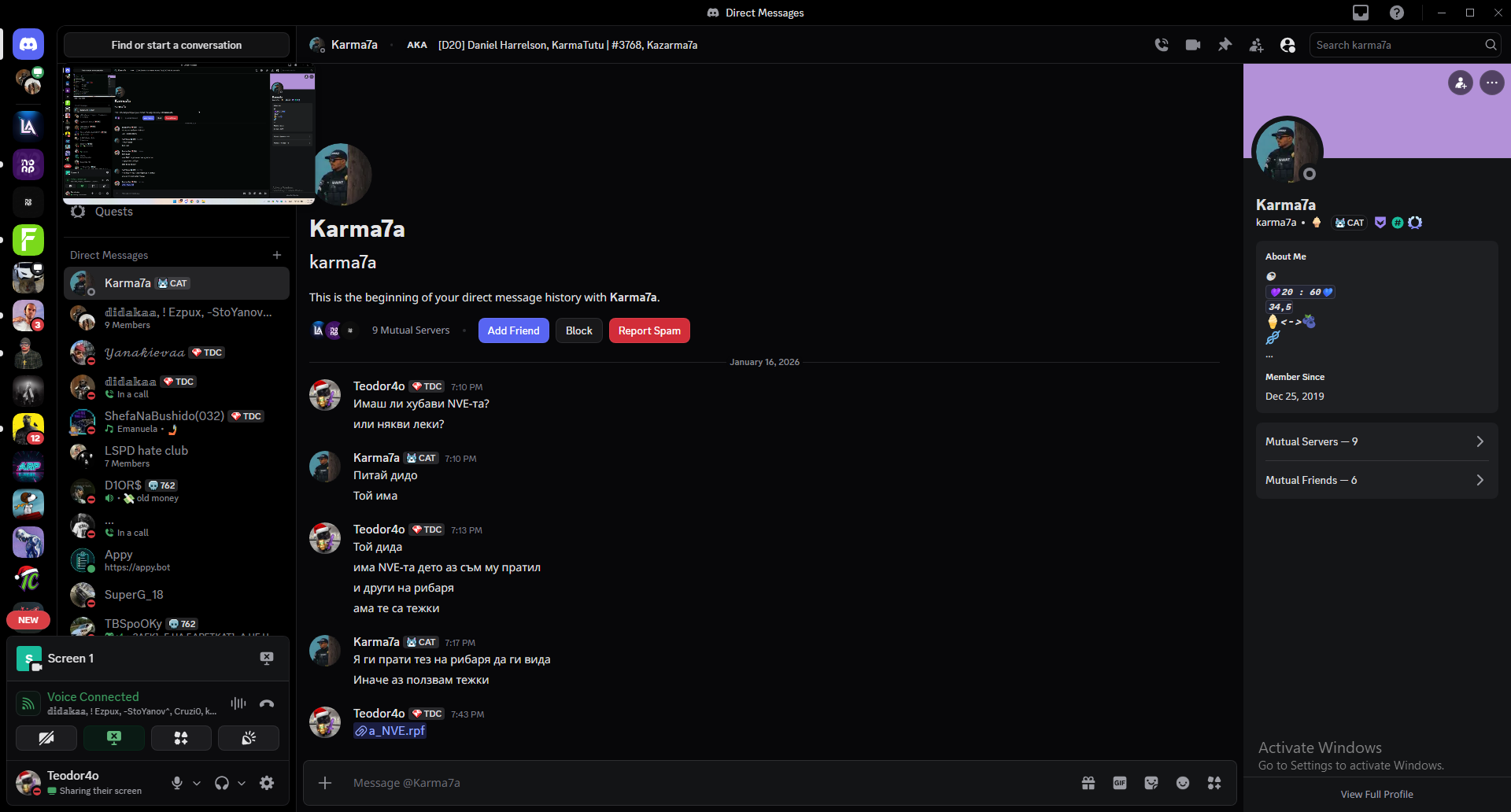The height and width of the screenshot is (812, 1511).
Task: Open pinned messages
Action: pyautogui.click(x=1225, y=45)
